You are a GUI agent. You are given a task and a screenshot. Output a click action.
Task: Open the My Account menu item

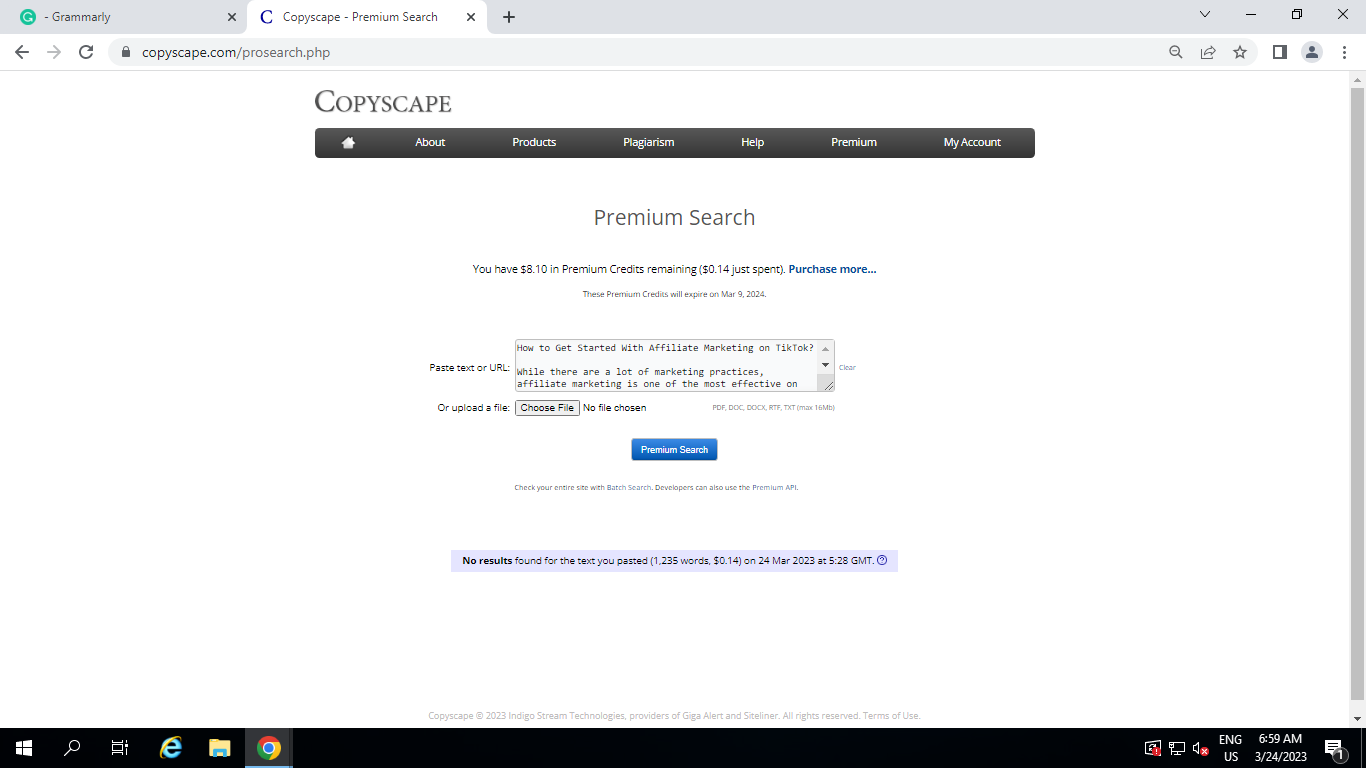972,142
